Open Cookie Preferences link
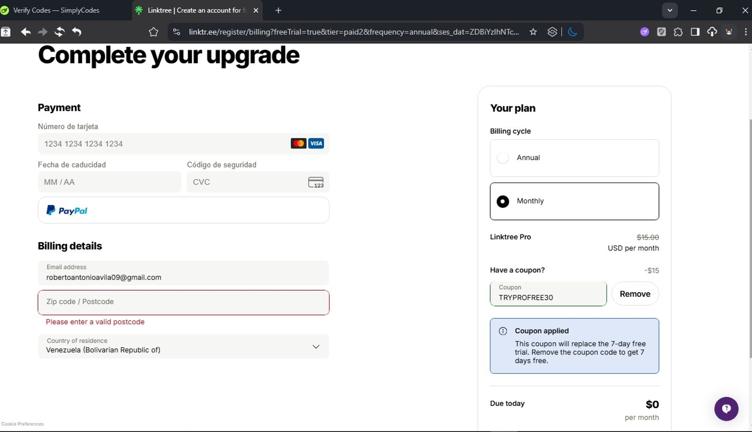Image resolution: width=752 pixels, height=432 pixels. click(x=23, y=424)
